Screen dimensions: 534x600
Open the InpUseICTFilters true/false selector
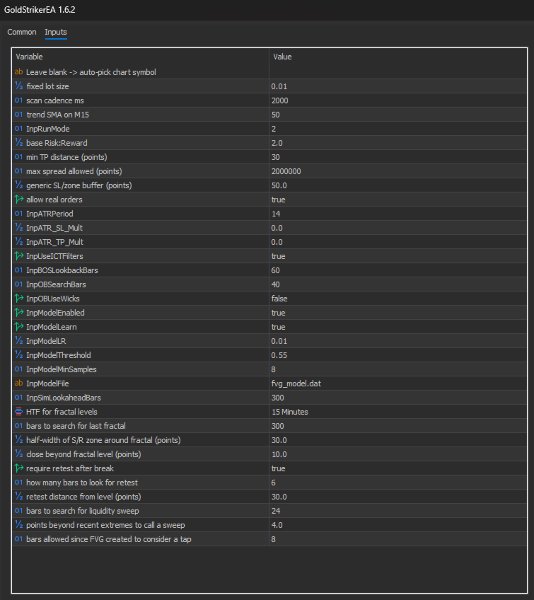[398, 256]
